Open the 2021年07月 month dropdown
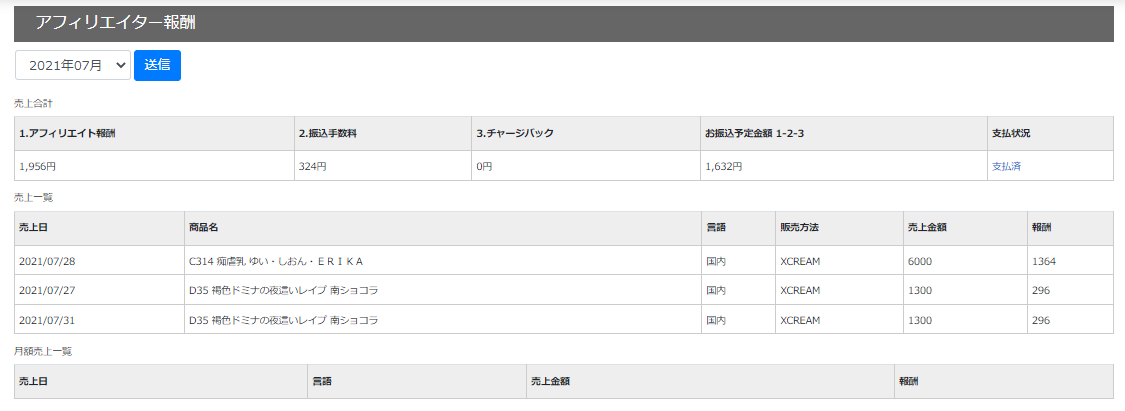Viewport: 1125px width, 411px height. click(x=73, y=65)
